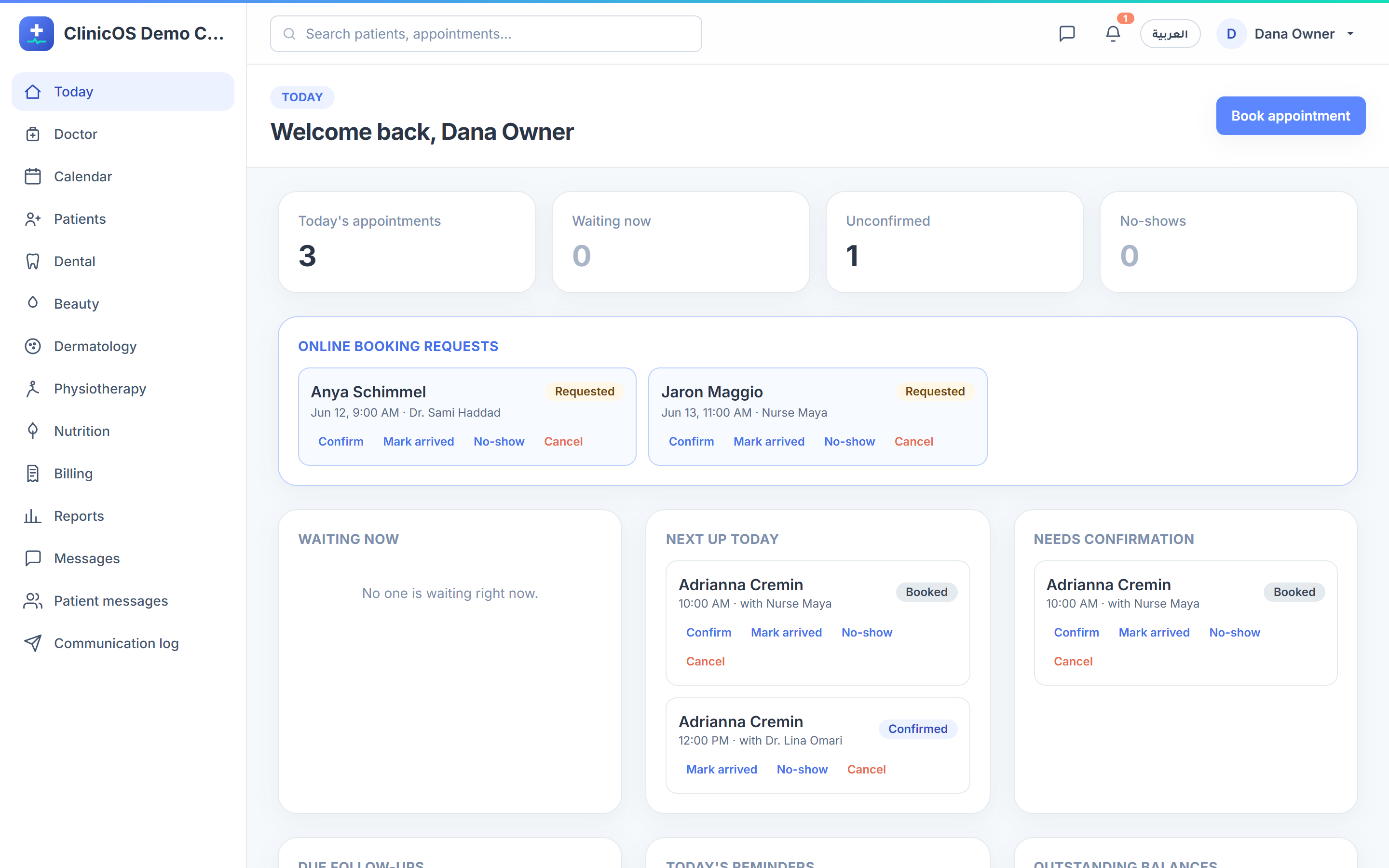
Task: Open the Unconfirmed stat card
Action: pyautogui.click(x=954, y=242)
